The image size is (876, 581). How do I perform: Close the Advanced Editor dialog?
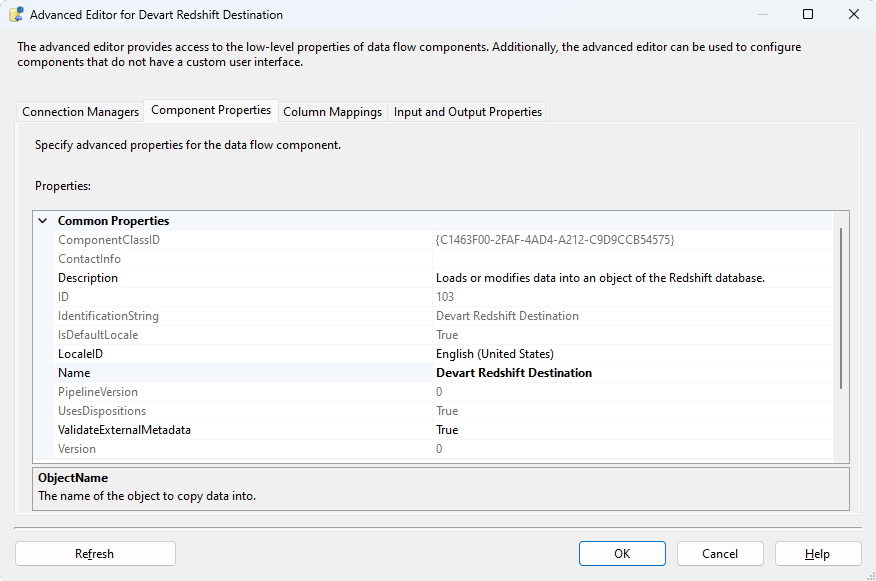click(853, 15)
